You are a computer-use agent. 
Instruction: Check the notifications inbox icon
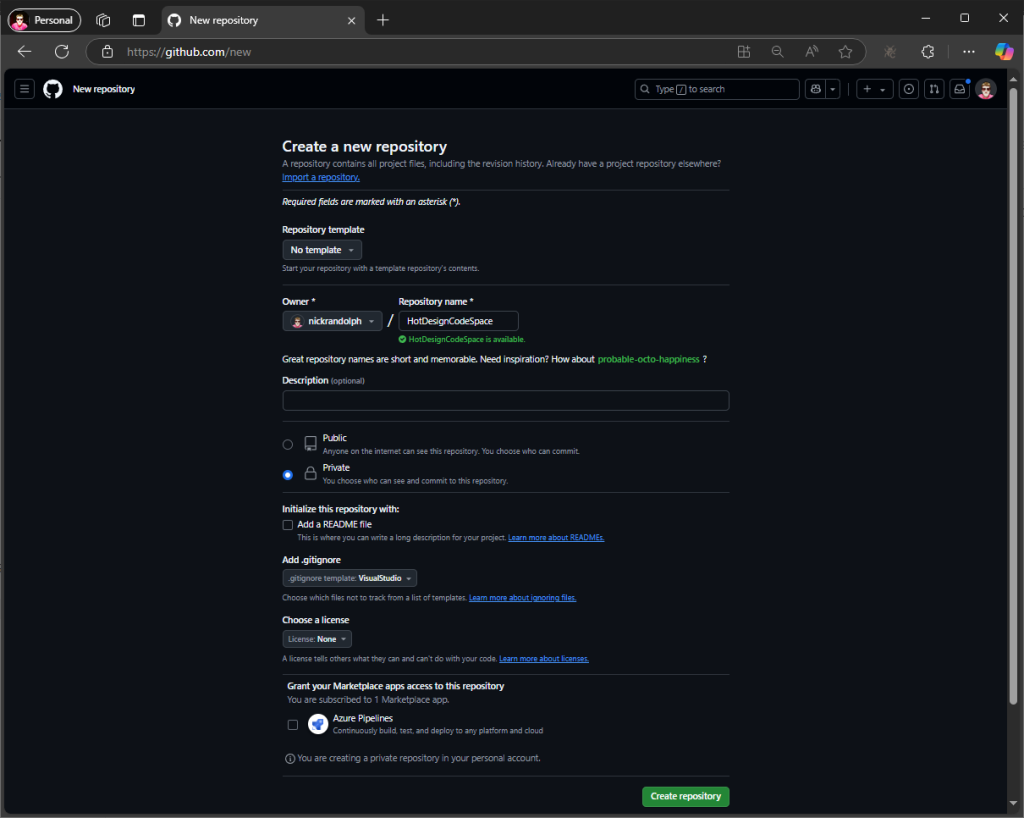[x=959, y=89]
